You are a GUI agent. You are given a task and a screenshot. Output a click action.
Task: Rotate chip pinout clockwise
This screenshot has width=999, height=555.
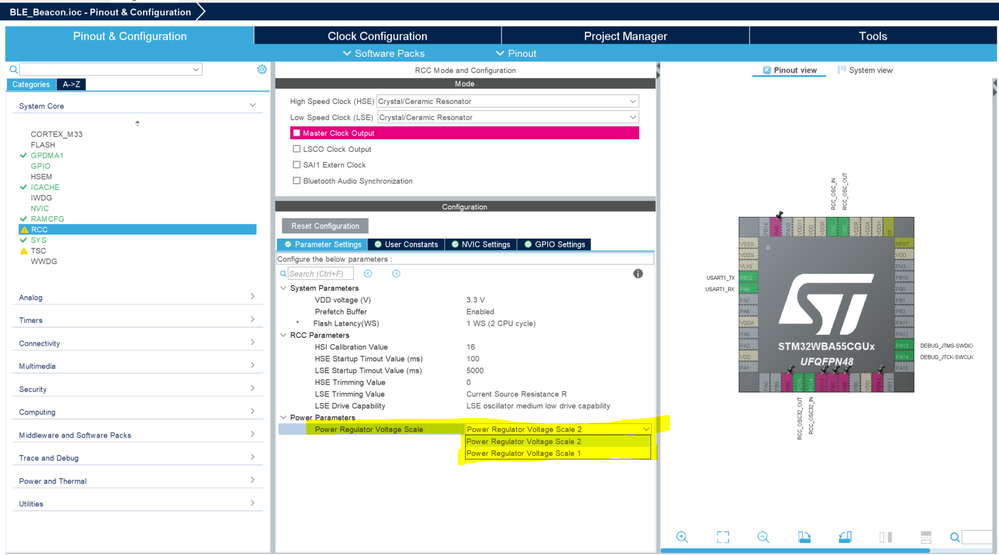click(804, 537)
